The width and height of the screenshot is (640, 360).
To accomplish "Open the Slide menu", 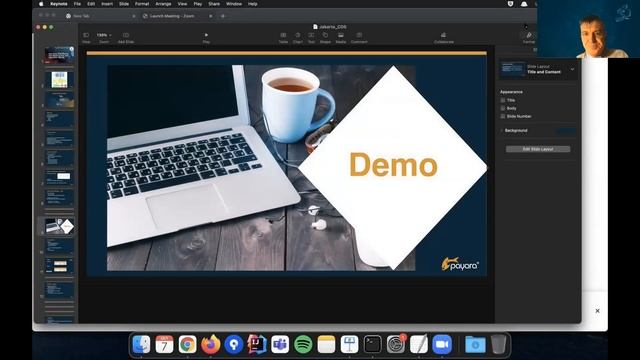I will click(x=124, y=4).
